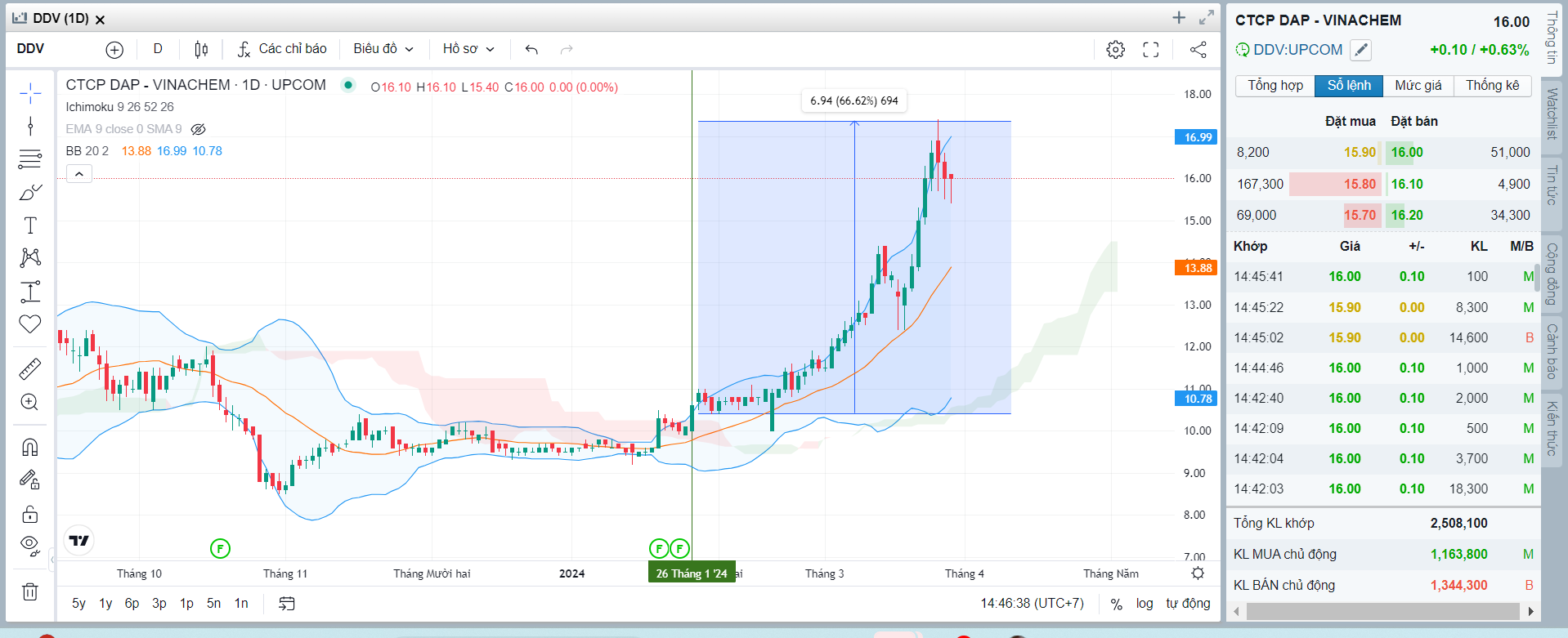Open chart settings gear
1568x638 pixels.
coord(1115,50)
